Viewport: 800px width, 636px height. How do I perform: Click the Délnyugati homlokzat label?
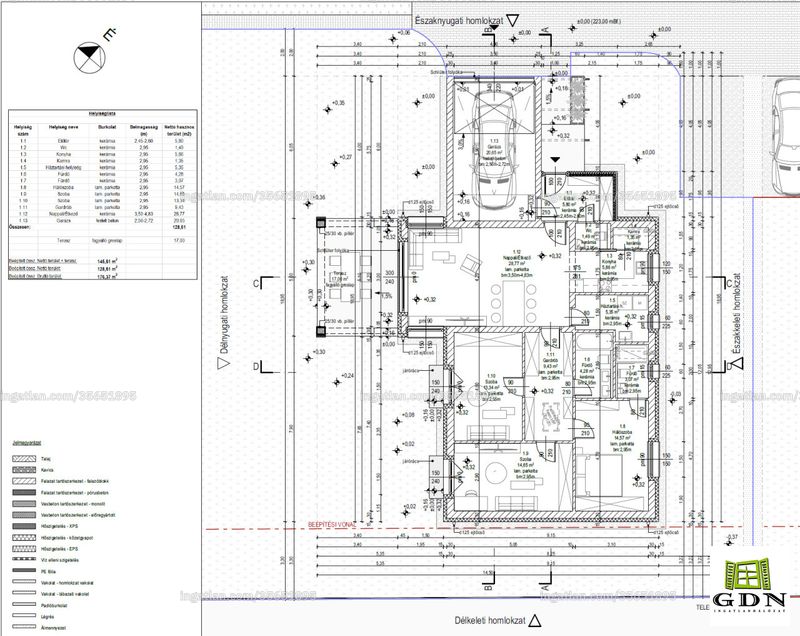point(224,315)
